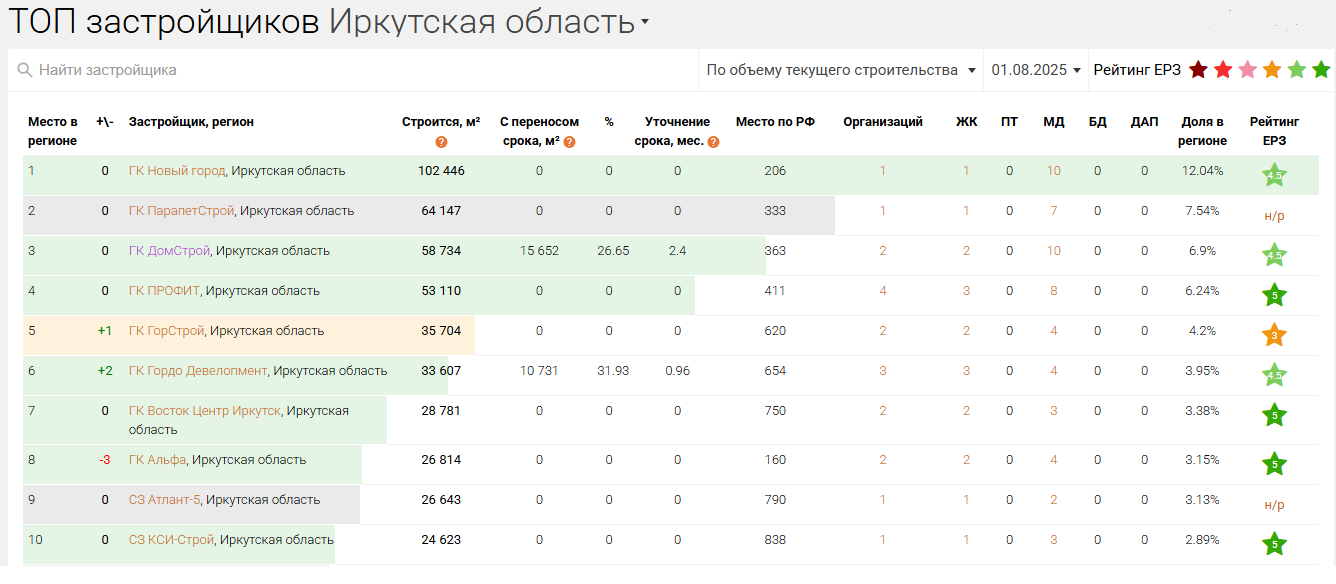The height and width of the screenshot is (584, 1336).
Task: Click help icon next to С переносом срока
Action: [x=570, y=142]
